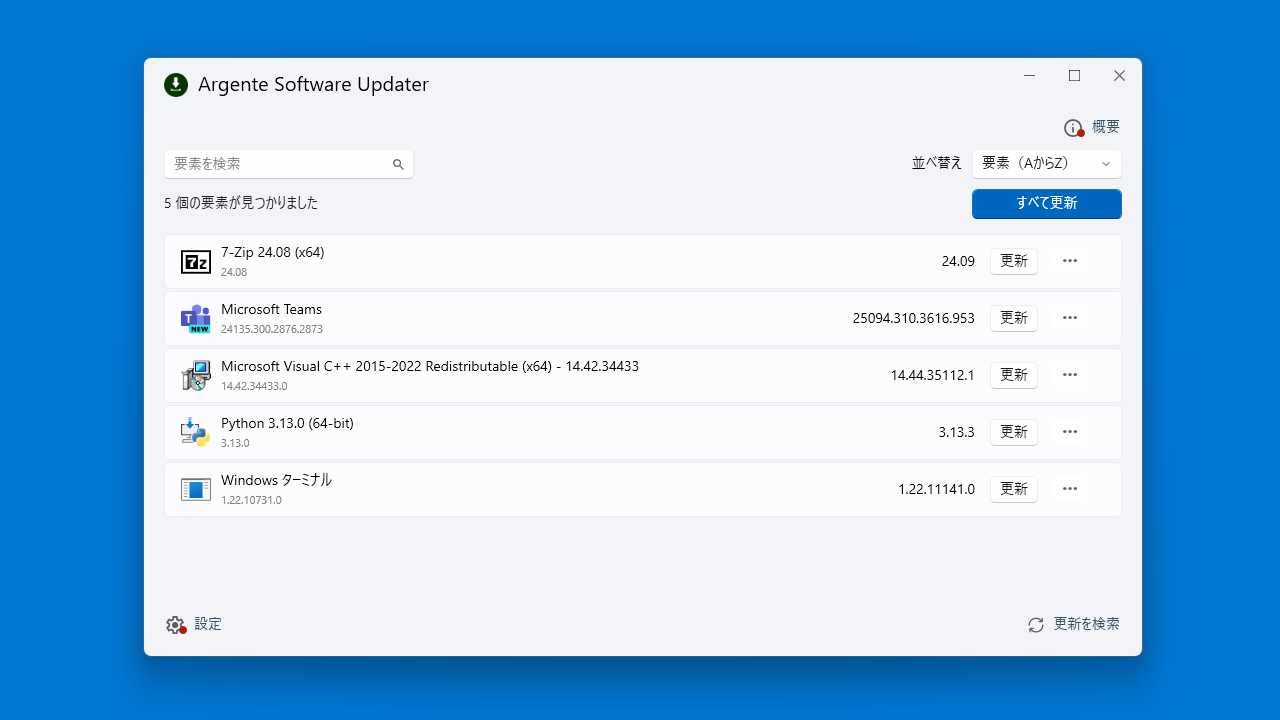The width and height of the screenshot is (1280, 720).
Task: Click the new version 1.22.11141.0 value
Action: (x=936, y=490)
